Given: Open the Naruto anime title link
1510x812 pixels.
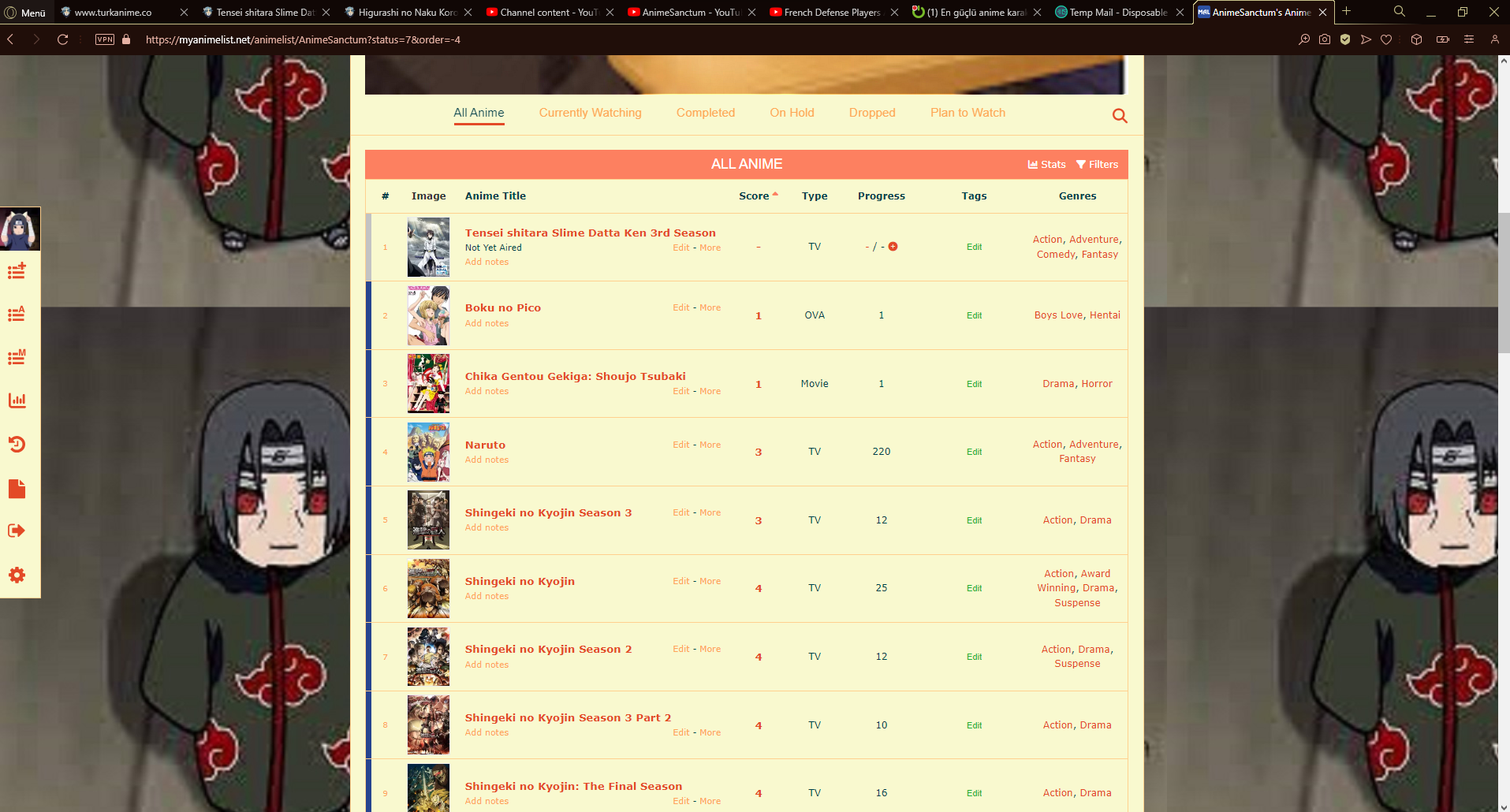Looking at the screenshot, I should (485, 445).
